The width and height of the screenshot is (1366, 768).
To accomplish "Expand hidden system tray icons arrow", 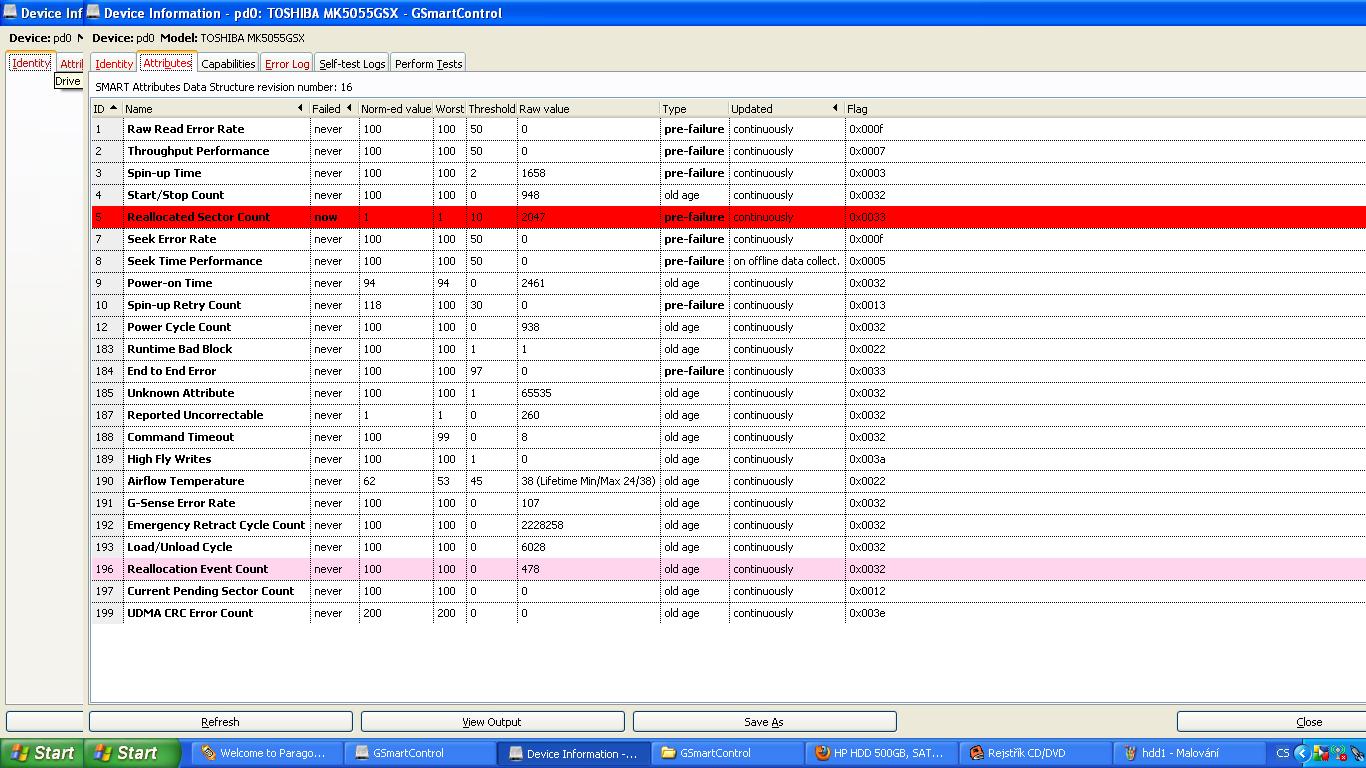I will (1301, 753).
